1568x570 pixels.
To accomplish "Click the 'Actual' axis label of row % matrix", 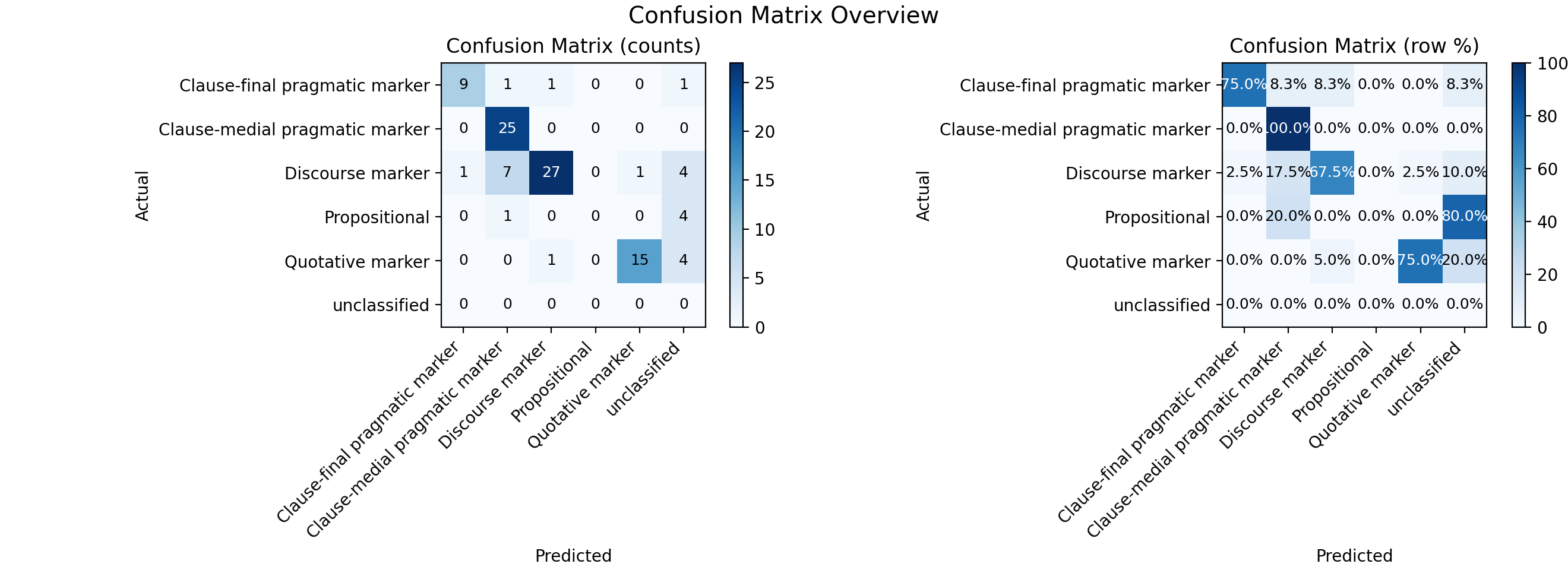I will 924,195.
